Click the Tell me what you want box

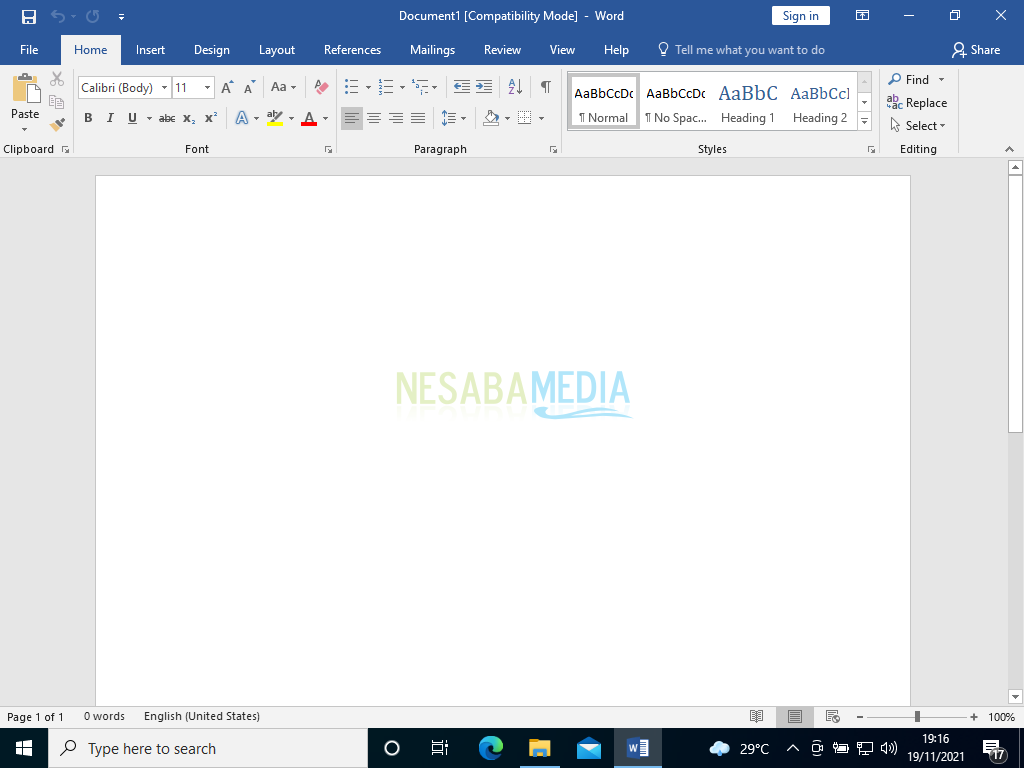click(x=741, y=50)
